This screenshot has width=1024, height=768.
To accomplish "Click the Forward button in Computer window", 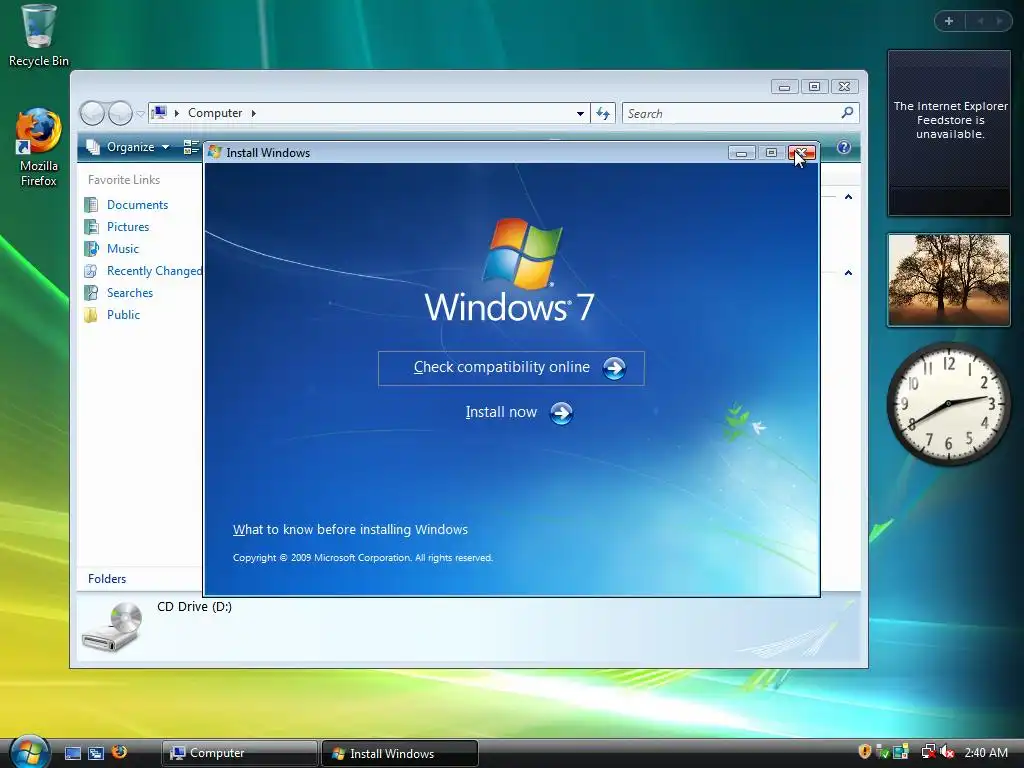I will [x=120, y=114].
